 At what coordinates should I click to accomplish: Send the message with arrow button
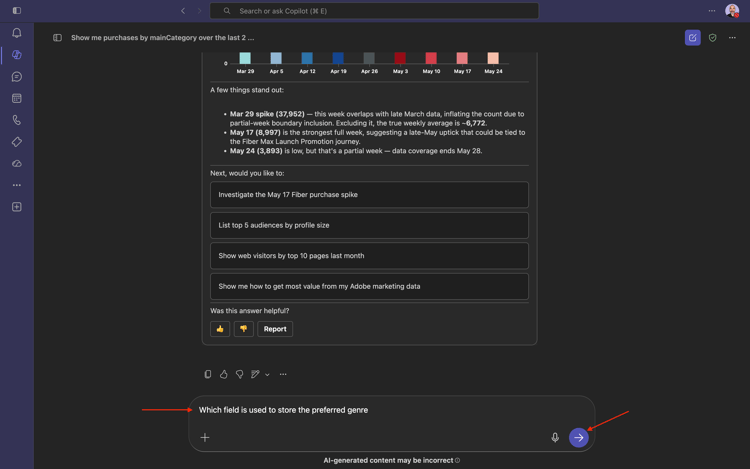tap(578, 437)
